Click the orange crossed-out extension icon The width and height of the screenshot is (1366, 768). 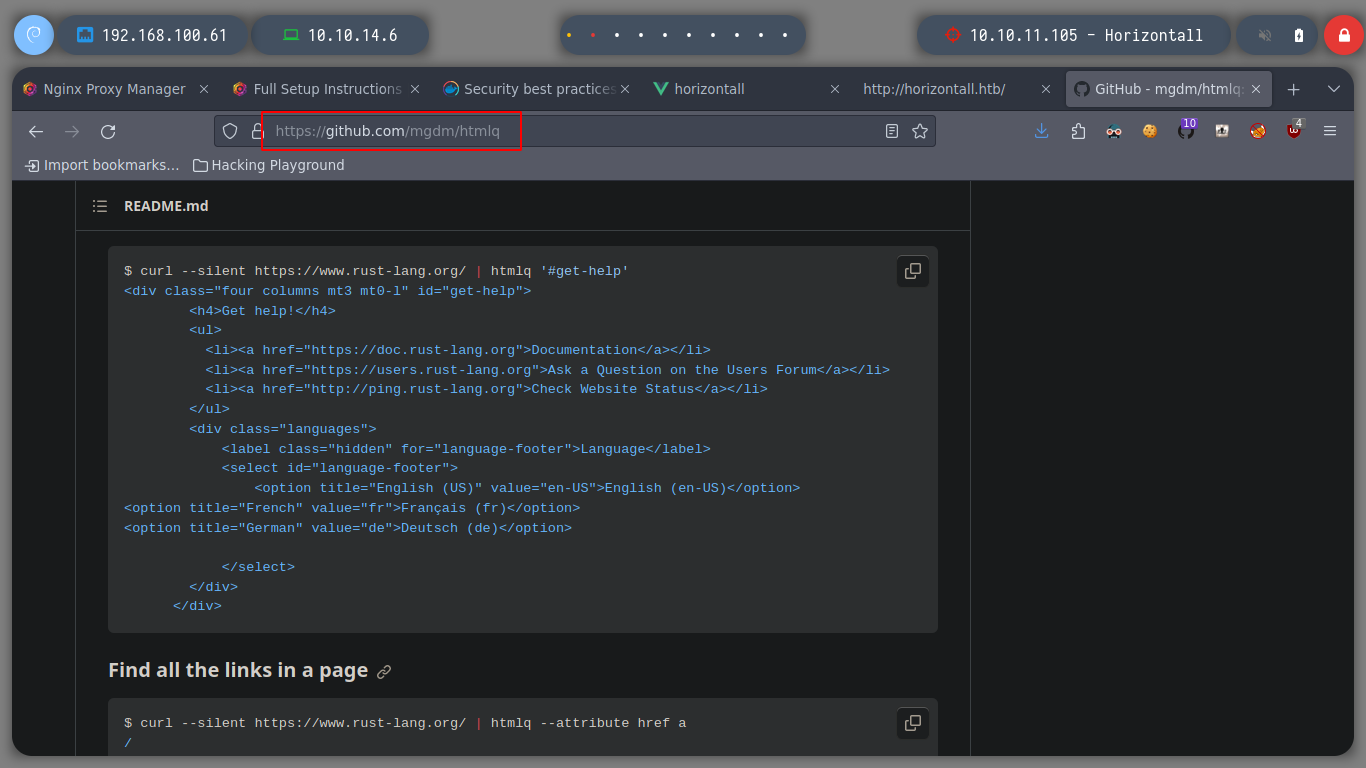pos(1258,131)
